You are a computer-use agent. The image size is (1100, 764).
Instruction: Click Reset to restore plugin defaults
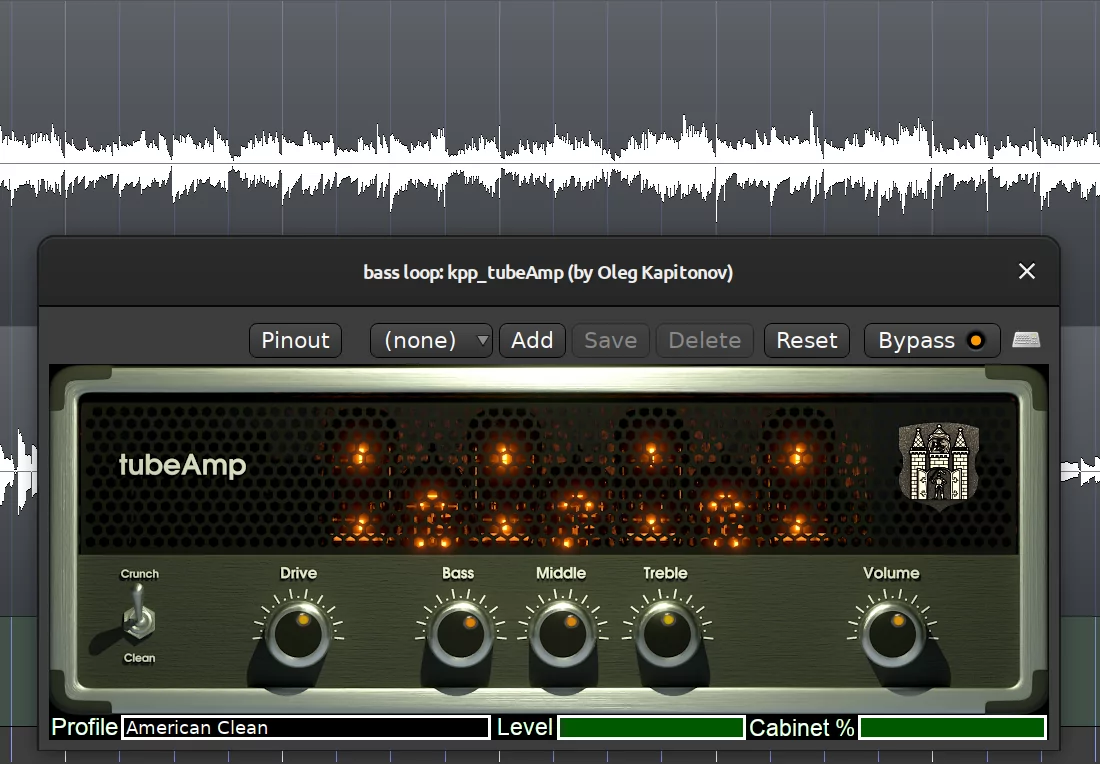pos(807,340)
